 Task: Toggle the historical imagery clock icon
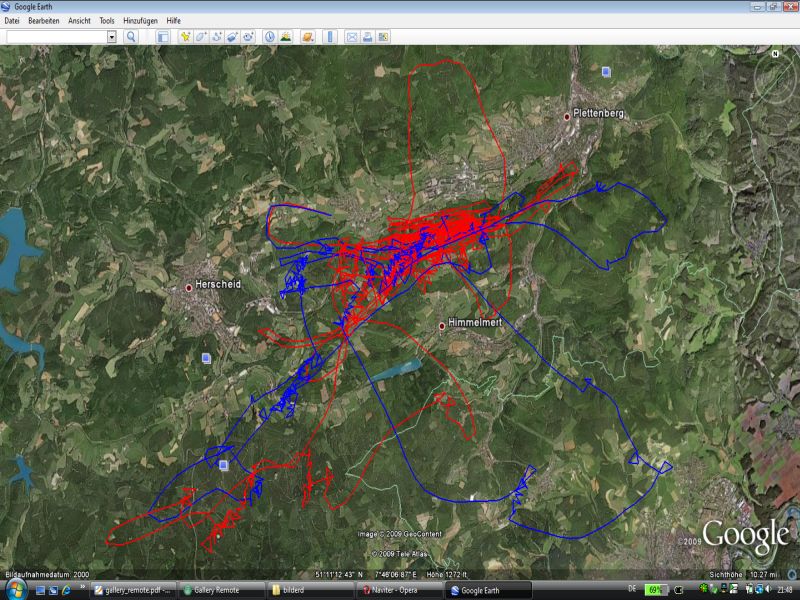(x=270, y=37)
